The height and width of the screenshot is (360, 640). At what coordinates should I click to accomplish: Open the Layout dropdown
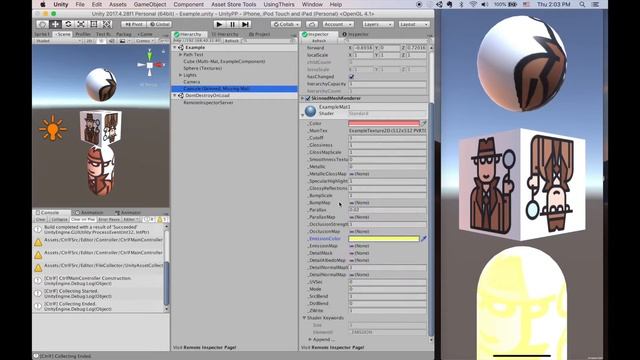tap(413, 24)
